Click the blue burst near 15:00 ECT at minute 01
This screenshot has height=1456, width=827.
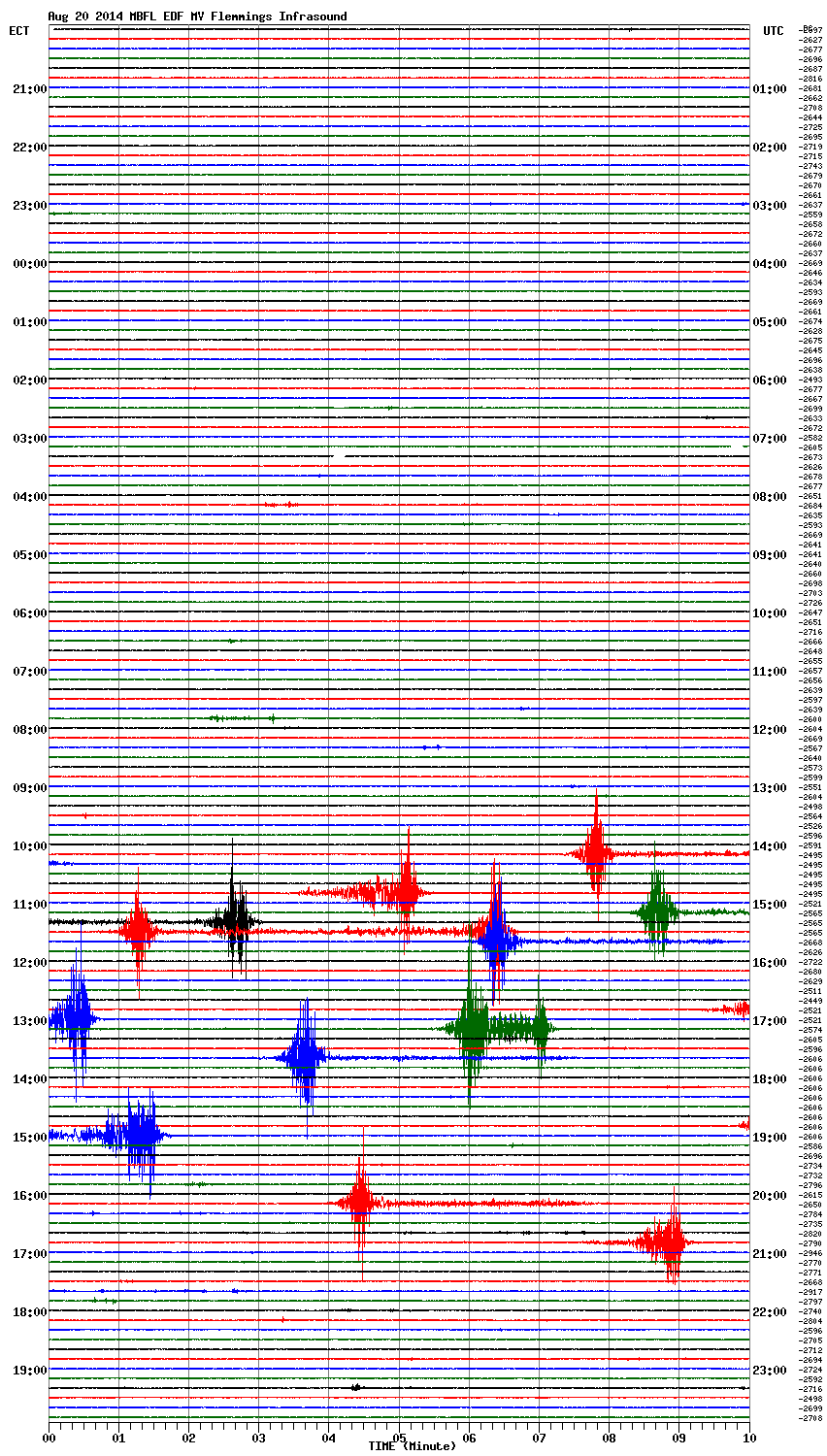pyautogui.click(x=140, y=1134)
